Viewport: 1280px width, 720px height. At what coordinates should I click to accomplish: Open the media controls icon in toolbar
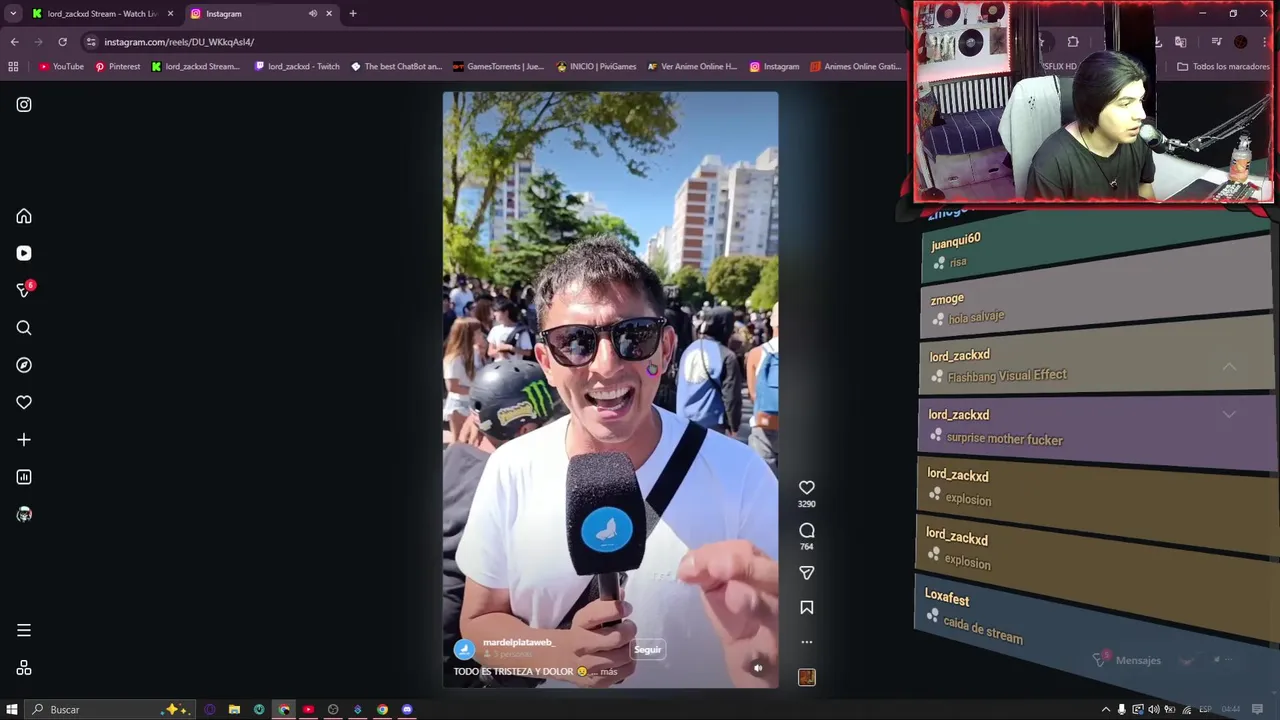(x=1216, y=42)
